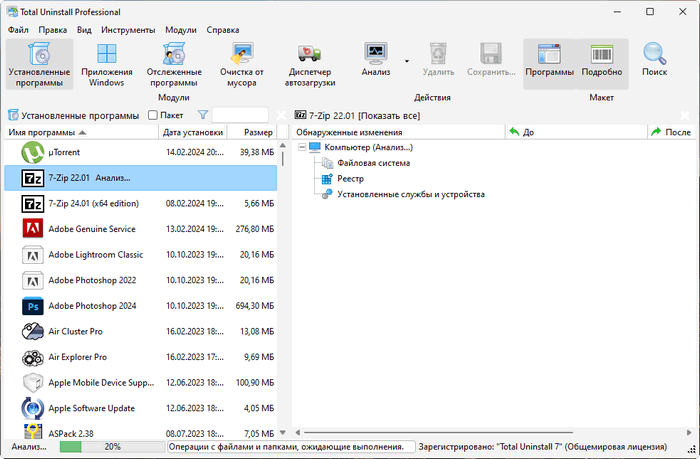Viewport: 700px width, 459px height.
Task: Select Apple Software Update icon
Action: pos(33,408)
